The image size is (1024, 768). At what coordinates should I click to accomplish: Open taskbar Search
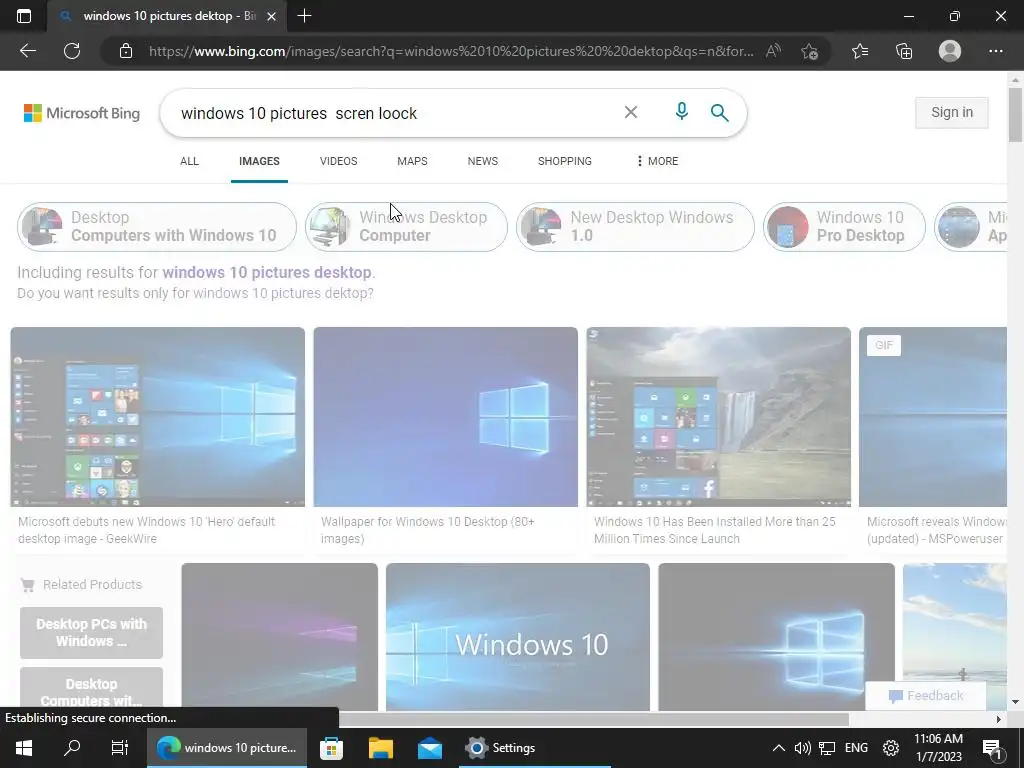coord(72,748)
